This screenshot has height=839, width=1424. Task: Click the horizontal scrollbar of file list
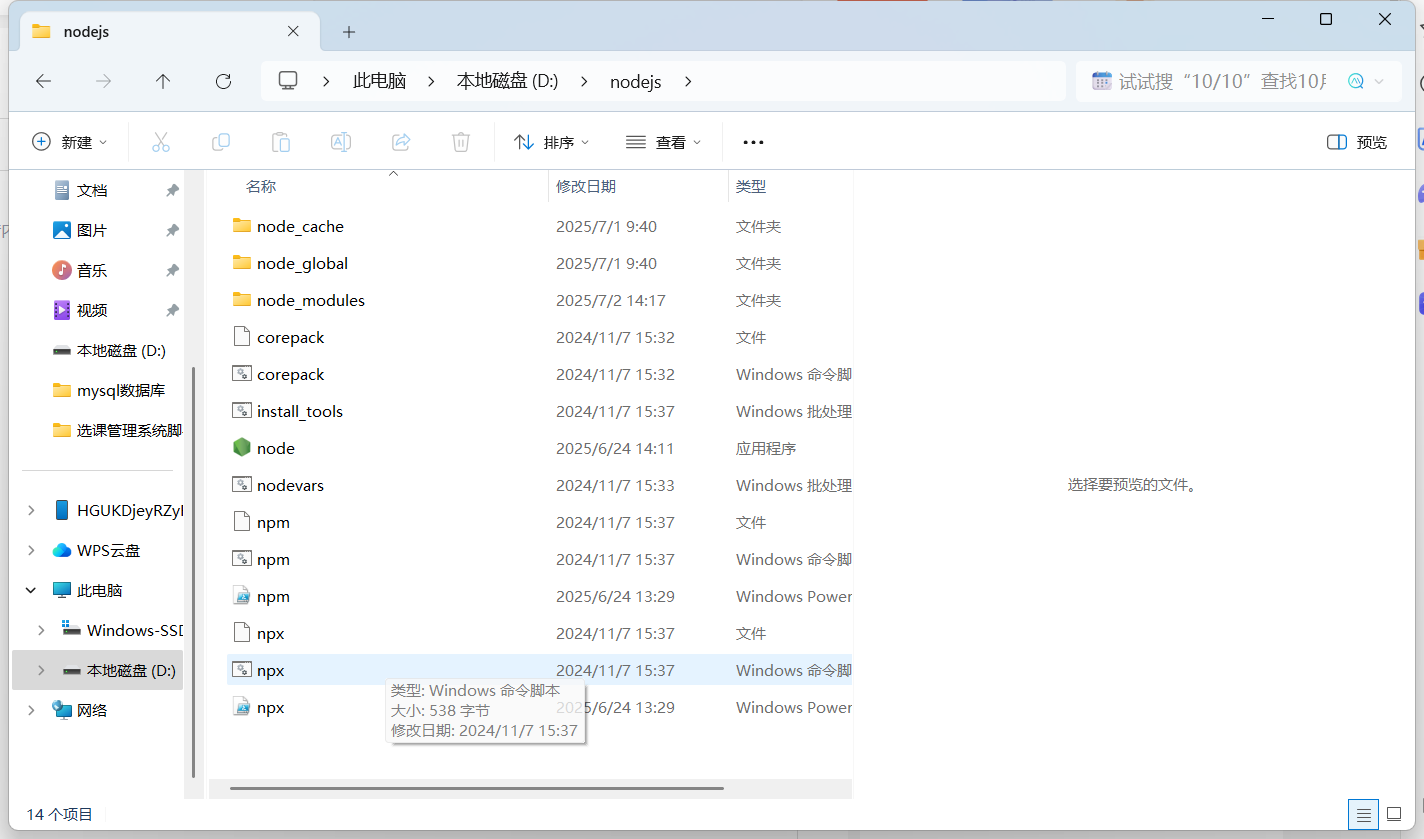click(476, 788)
